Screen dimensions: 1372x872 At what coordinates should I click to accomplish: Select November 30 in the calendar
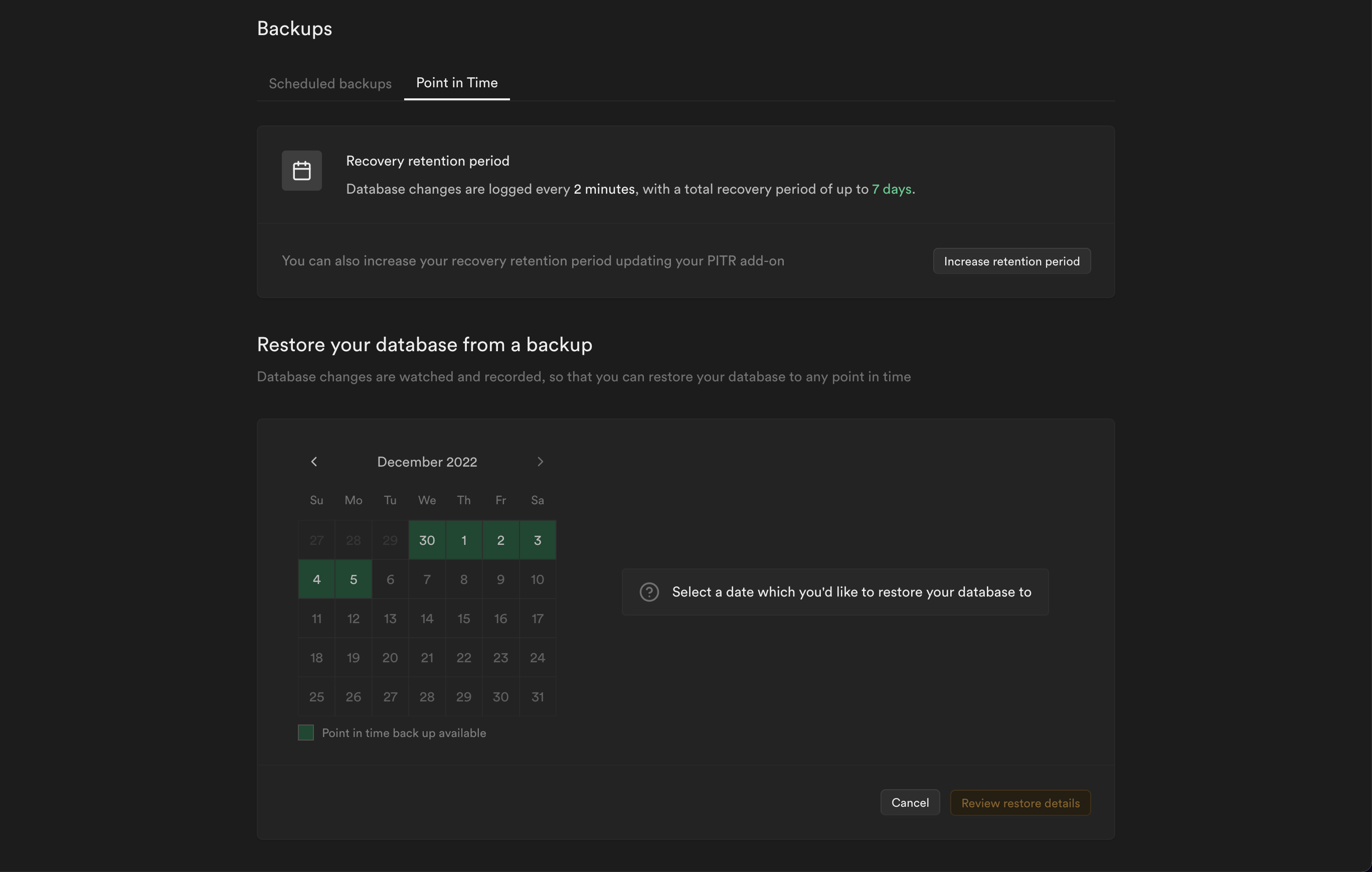427,540
